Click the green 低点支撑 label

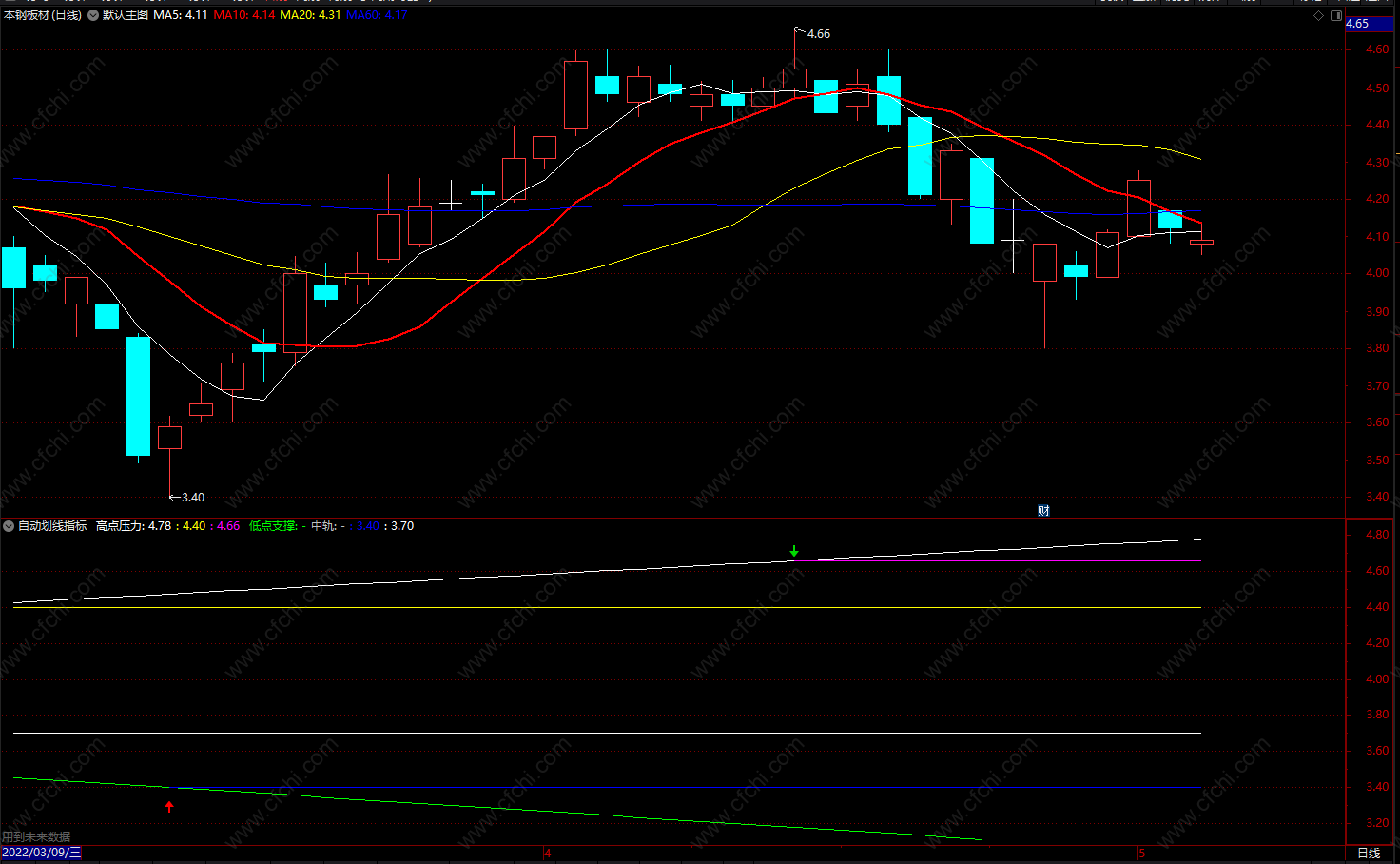(x=273, y=526)
